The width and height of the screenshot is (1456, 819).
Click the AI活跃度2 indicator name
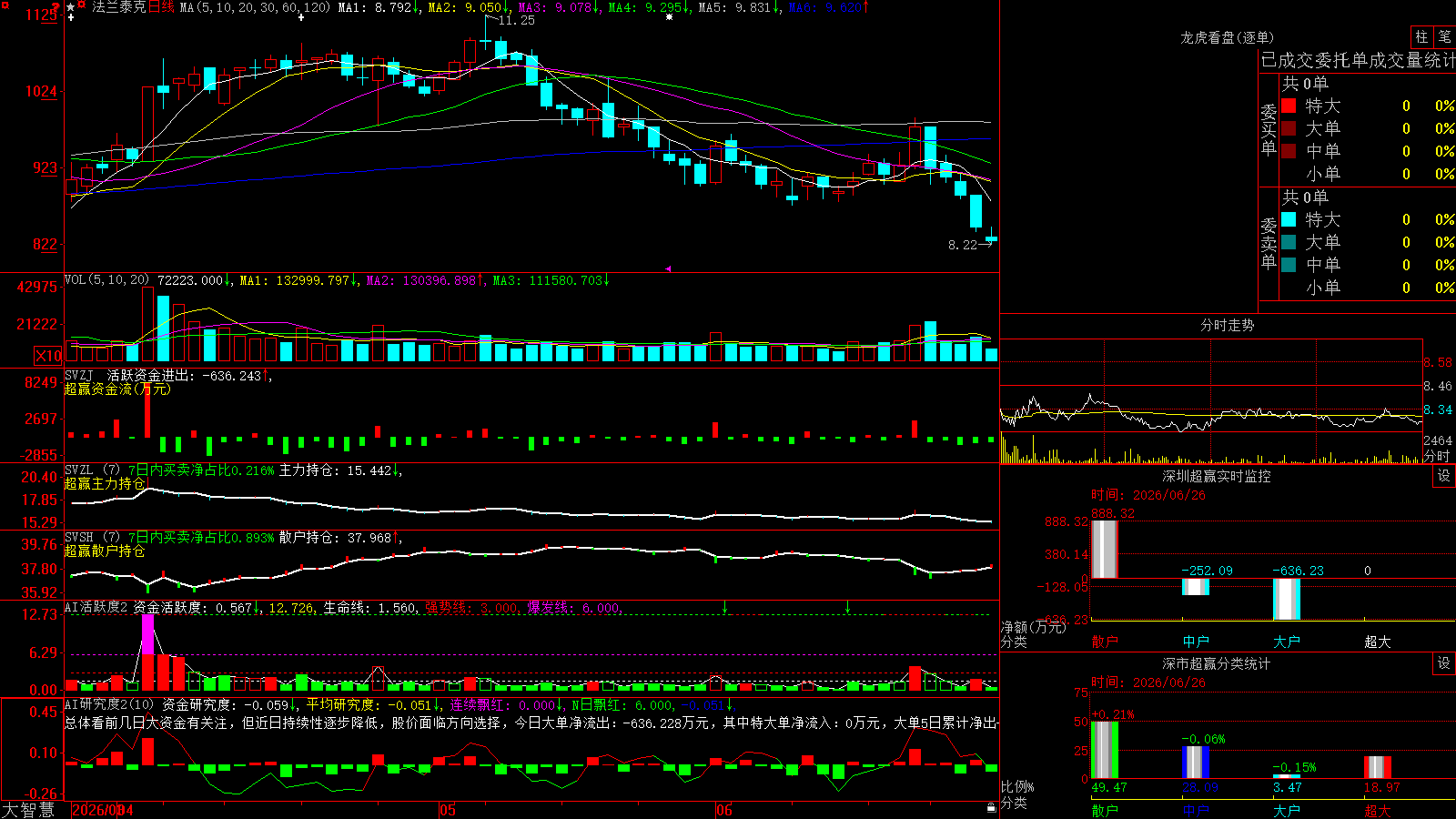[x=96, y=607]
